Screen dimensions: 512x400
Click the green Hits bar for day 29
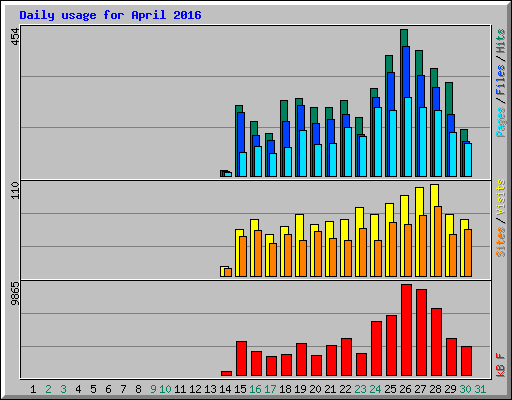449,98
